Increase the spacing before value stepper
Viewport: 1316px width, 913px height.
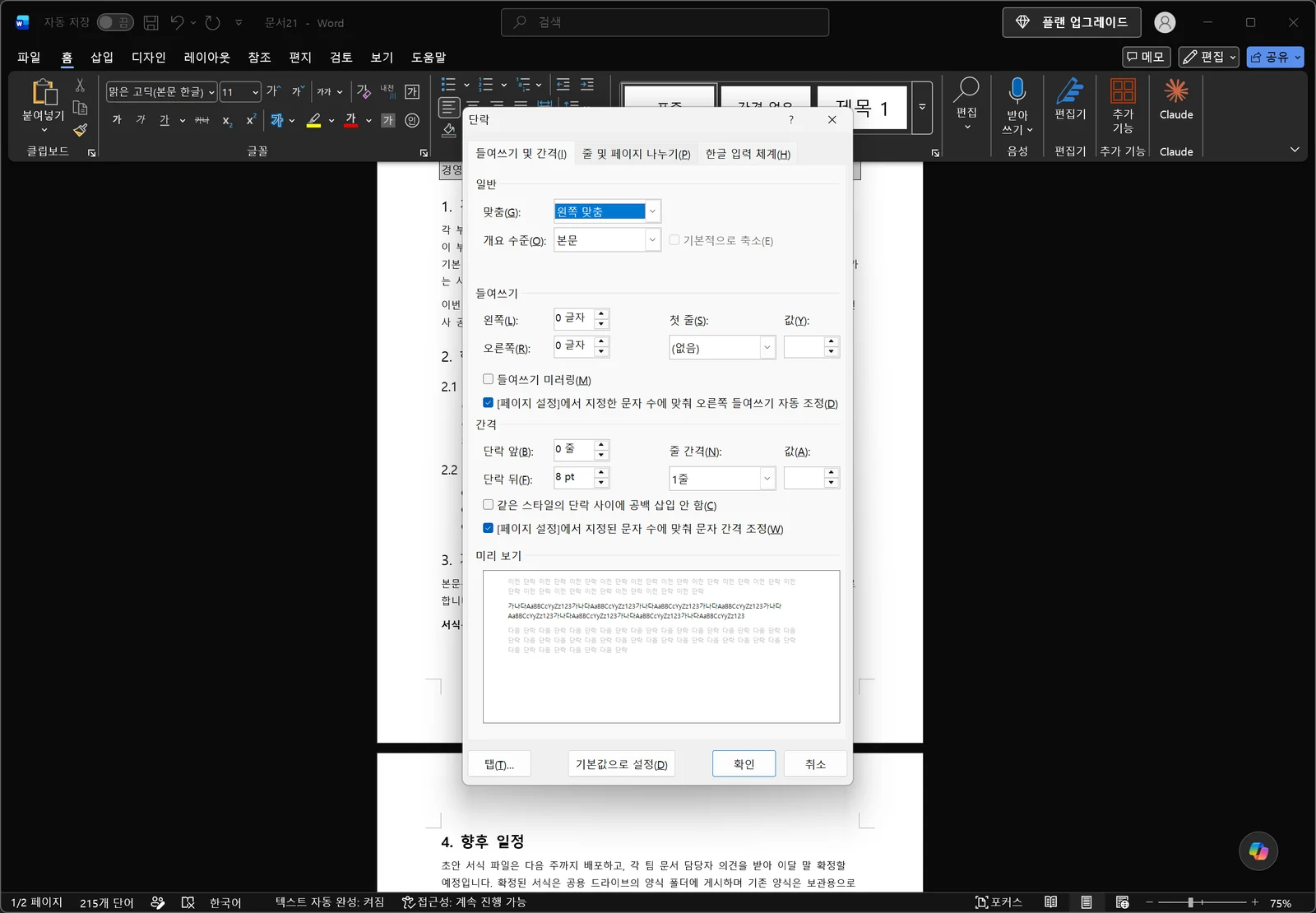point(601,445)
